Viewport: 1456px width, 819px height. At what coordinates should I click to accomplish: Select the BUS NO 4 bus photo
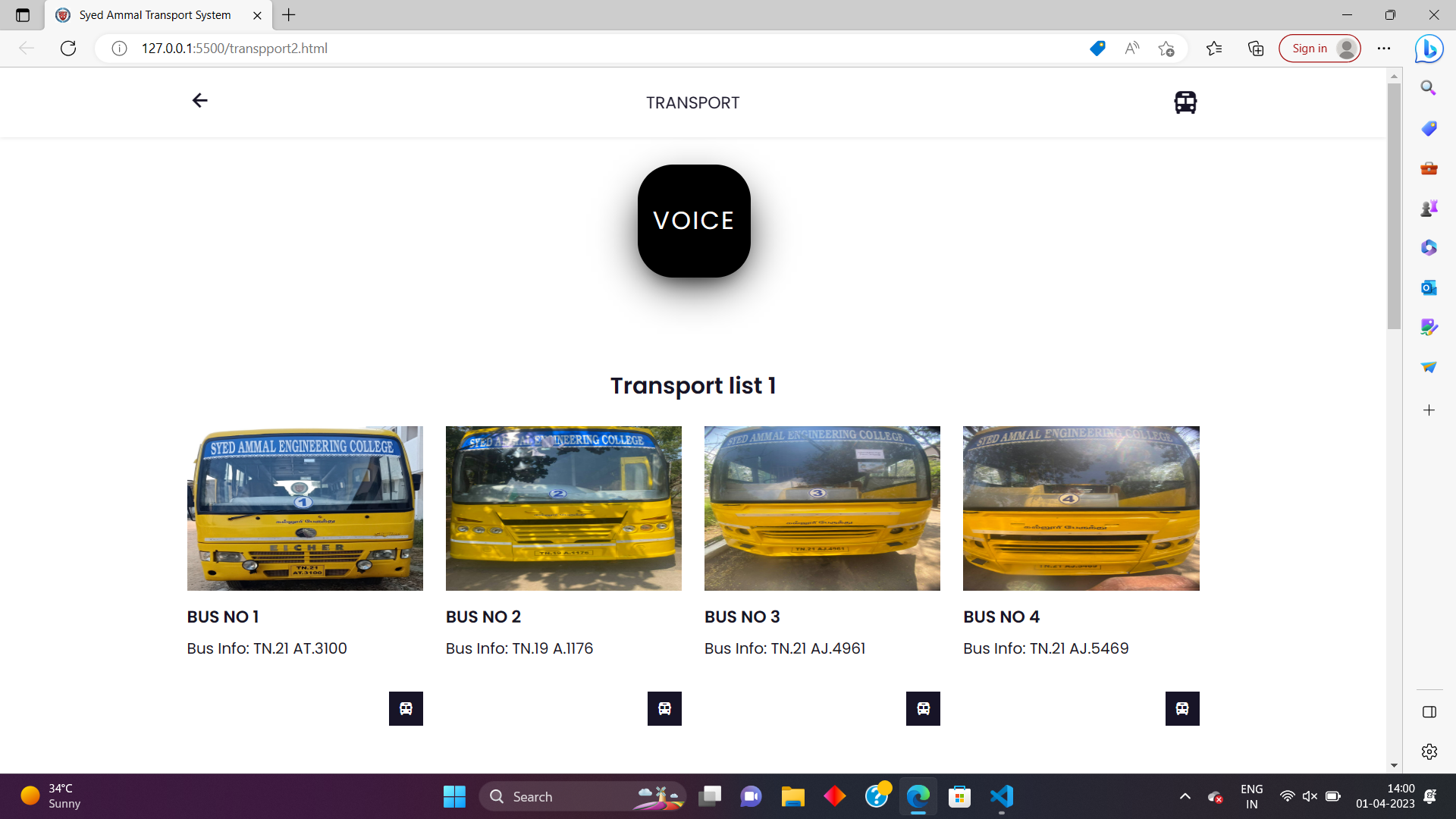(x=1081, y=508)
